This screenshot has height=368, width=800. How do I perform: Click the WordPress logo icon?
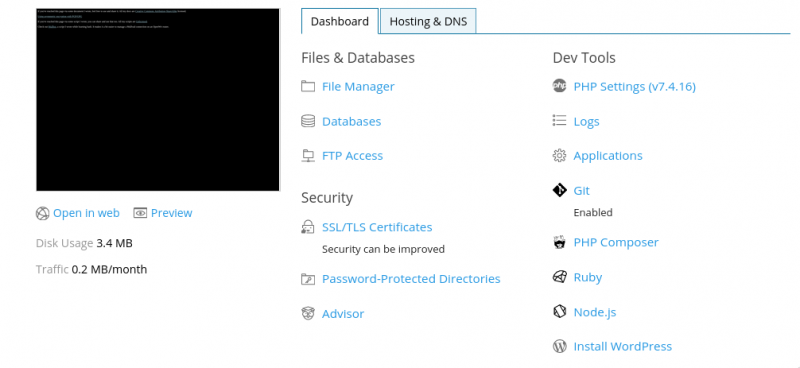tap(560, 346)
